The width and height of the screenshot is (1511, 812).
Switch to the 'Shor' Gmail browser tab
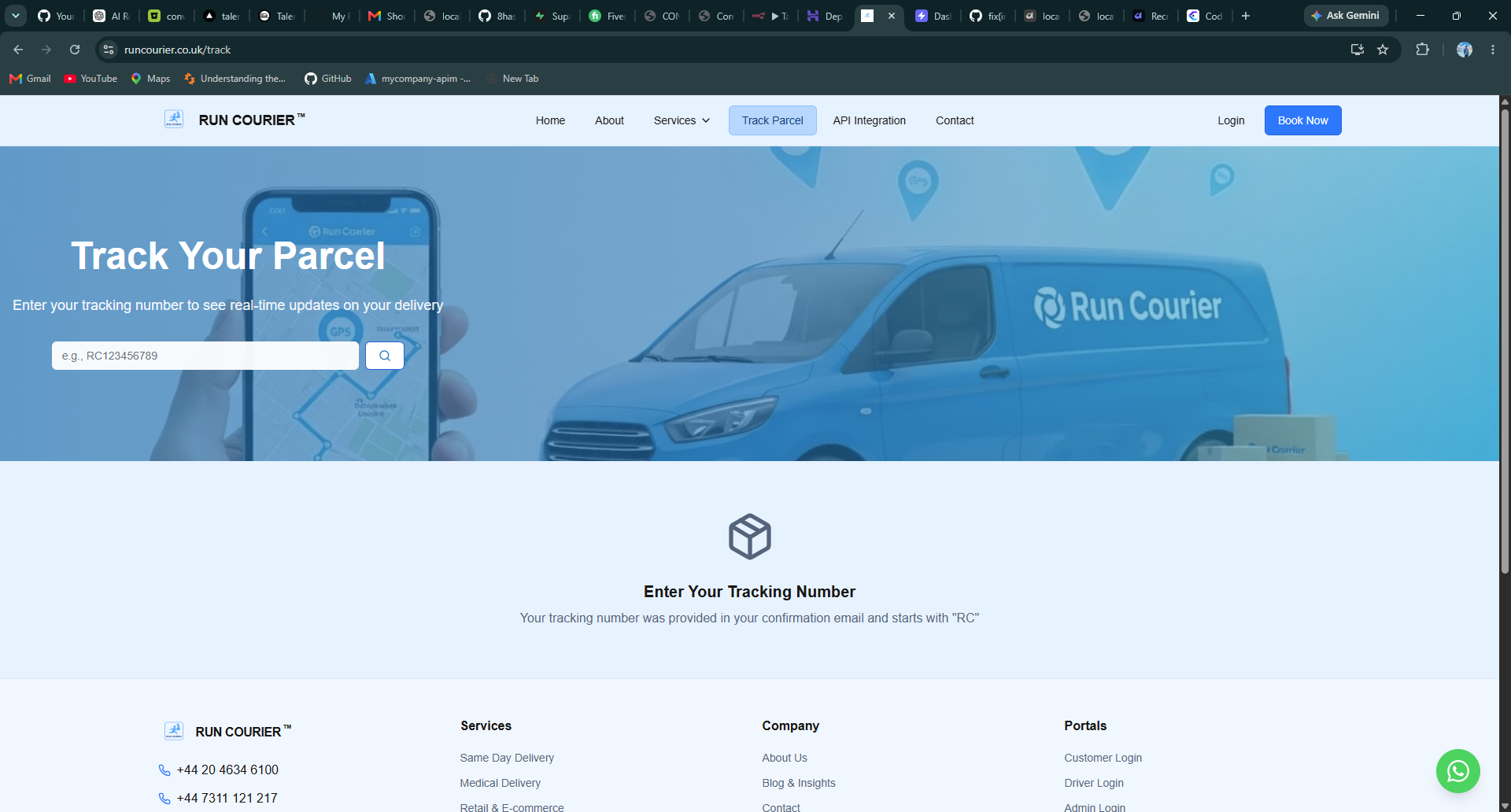coord(386,16)
